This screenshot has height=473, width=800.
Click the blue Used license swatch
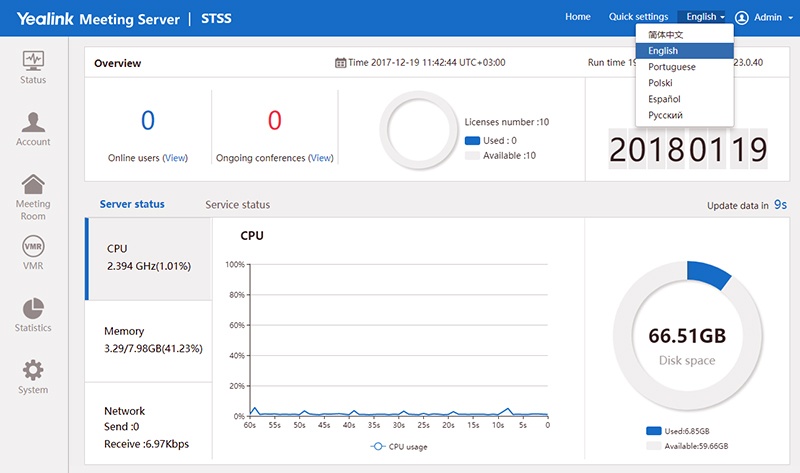(472, 140)
